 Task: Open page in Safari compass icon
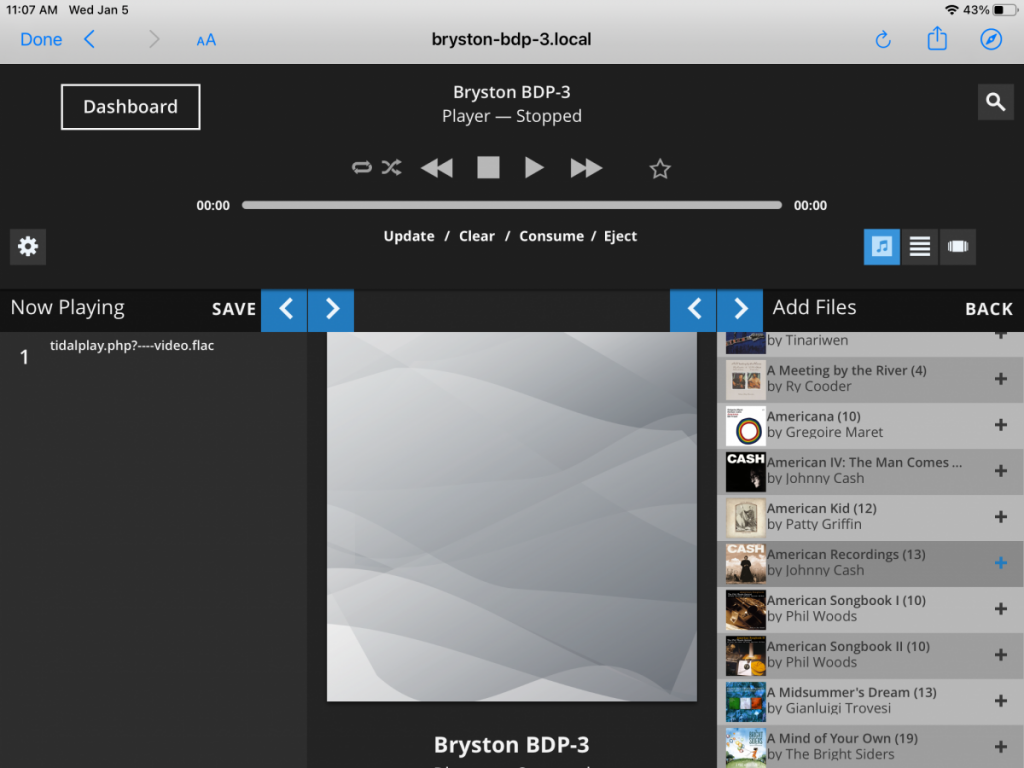point(991,40)
